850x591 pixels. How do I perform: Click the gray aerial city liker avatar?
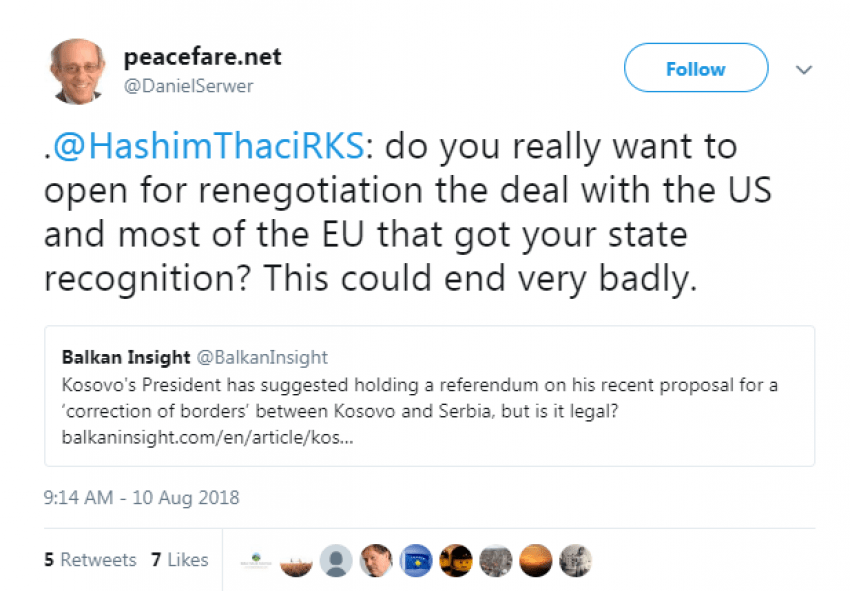point(494,560)
